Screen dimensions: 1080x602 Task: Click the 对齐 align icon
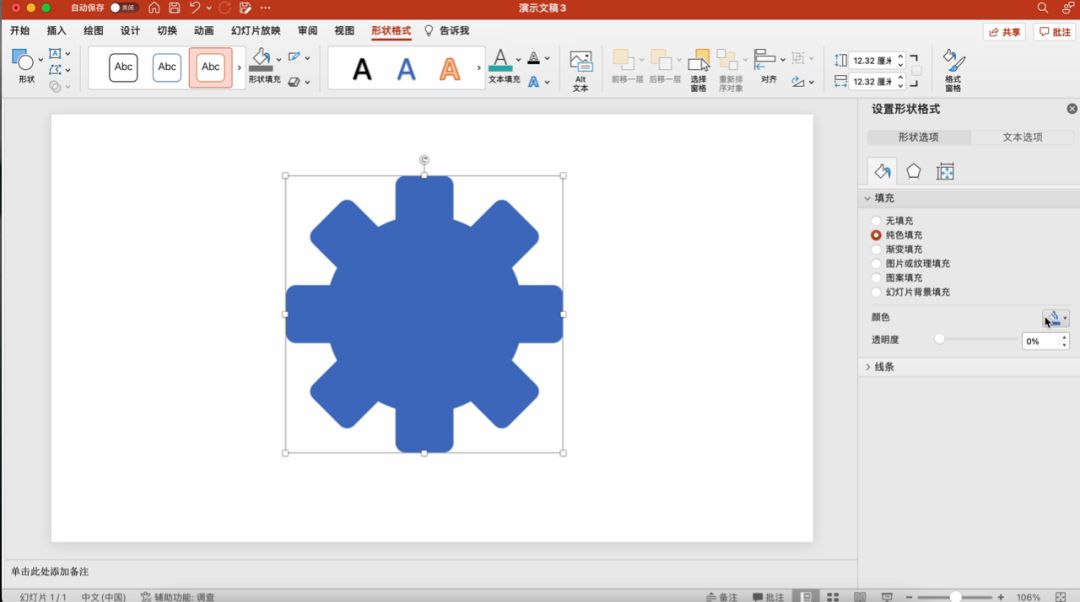(765, 60)
